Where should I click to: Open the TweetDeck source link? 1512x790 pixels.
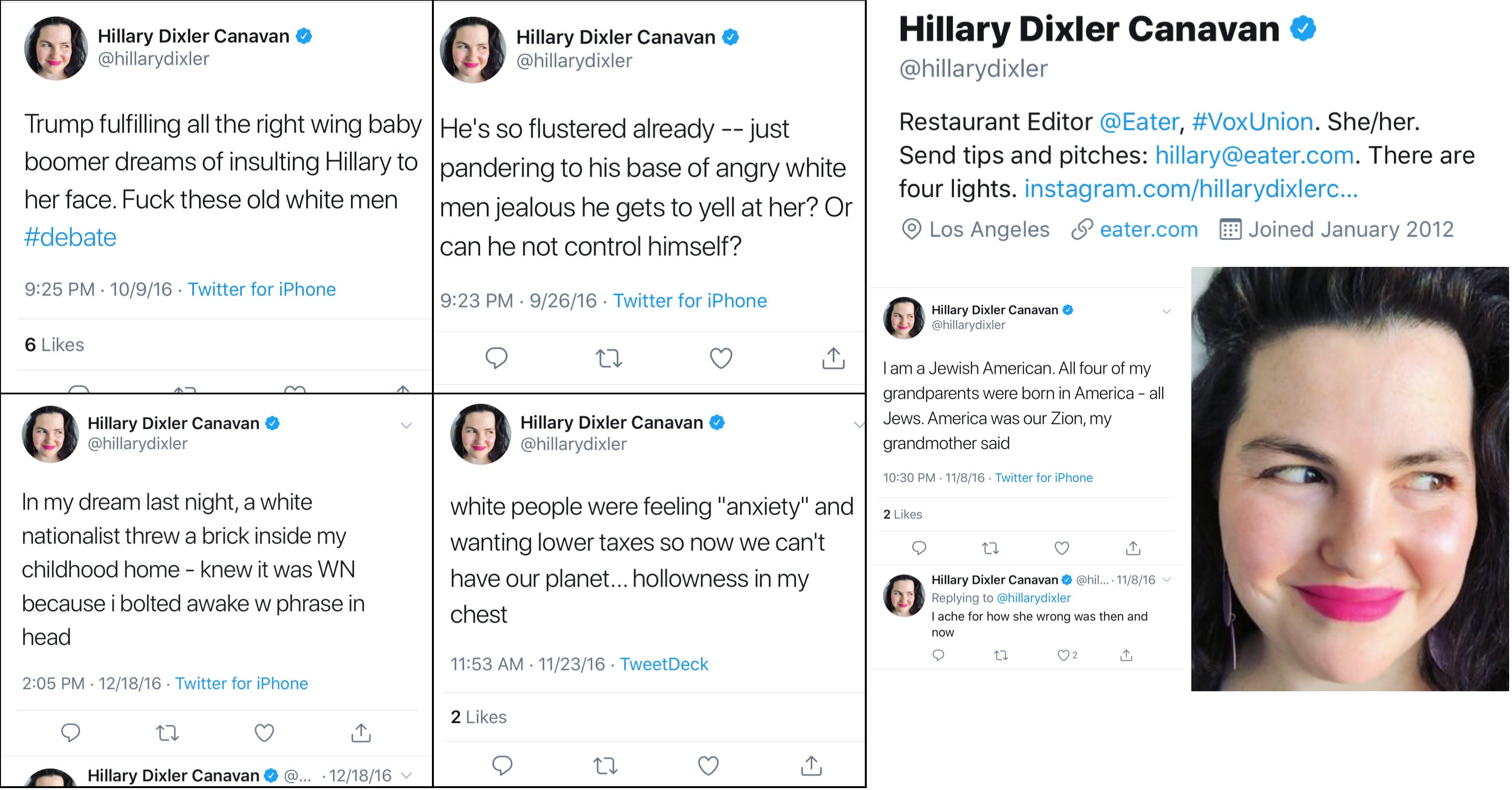664,664
